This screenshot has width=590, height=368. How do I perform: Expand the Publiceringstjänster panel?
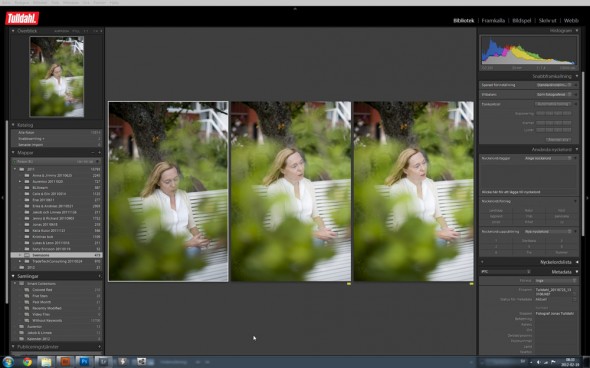click(13, 347)
